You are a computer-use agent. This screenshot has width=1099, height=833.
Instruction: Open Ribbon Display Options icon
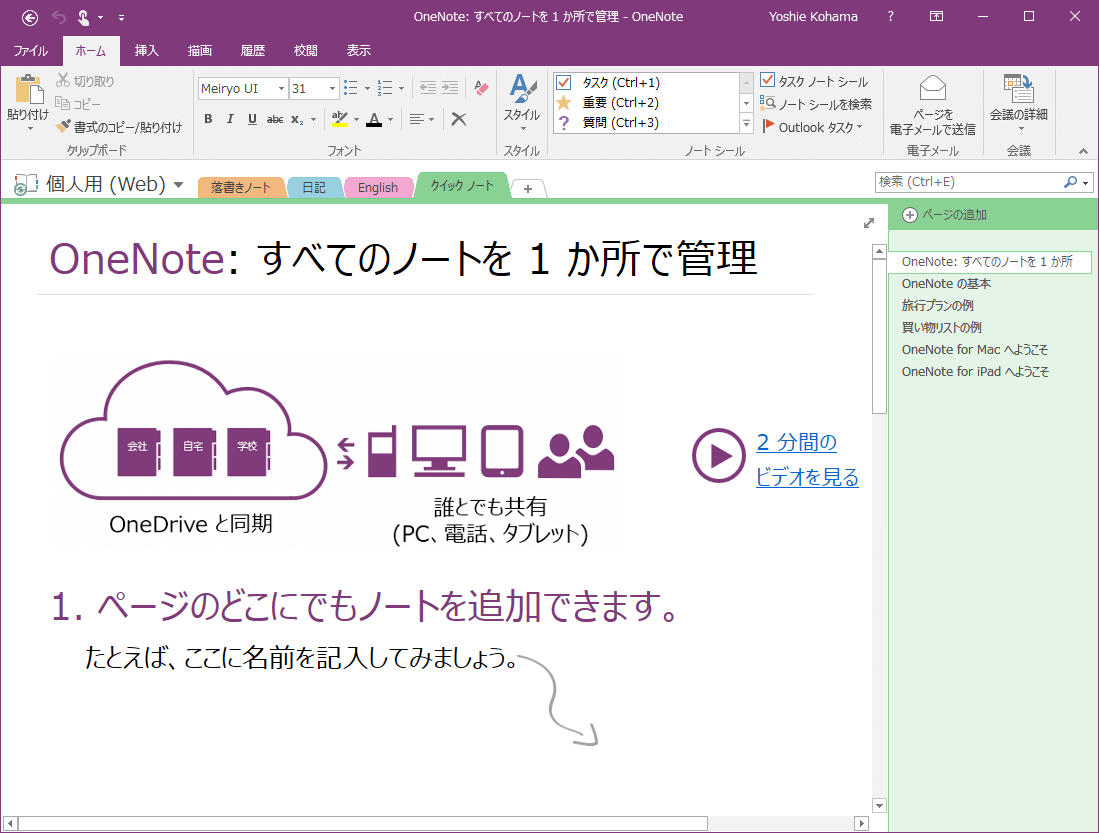(x=936, y=17)
